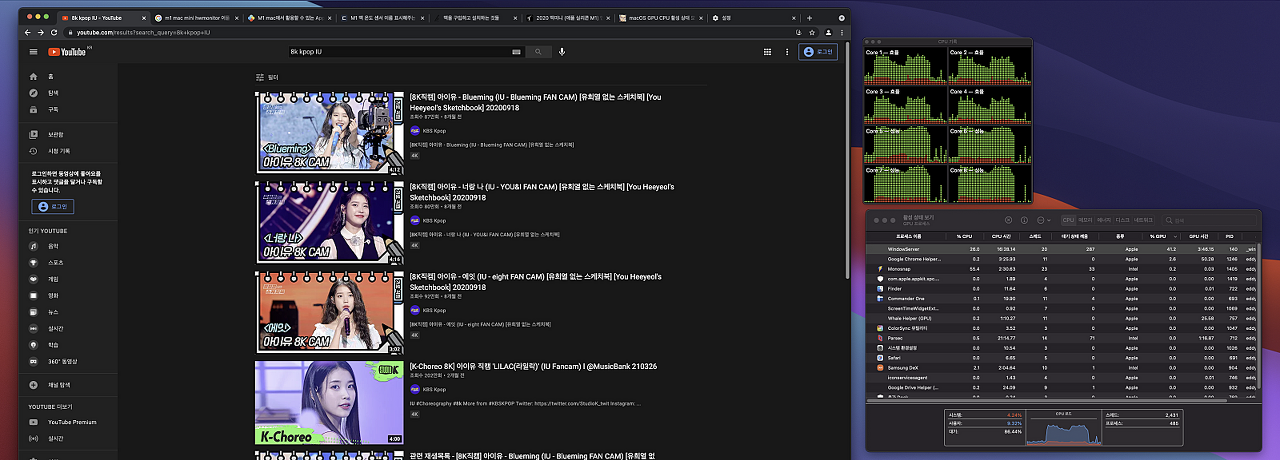Image resolution: width=1280 pixels, height=460 pixels.
Task: Click the info icon in the Activity Monitor toolbar
Action: (1024, 220)
